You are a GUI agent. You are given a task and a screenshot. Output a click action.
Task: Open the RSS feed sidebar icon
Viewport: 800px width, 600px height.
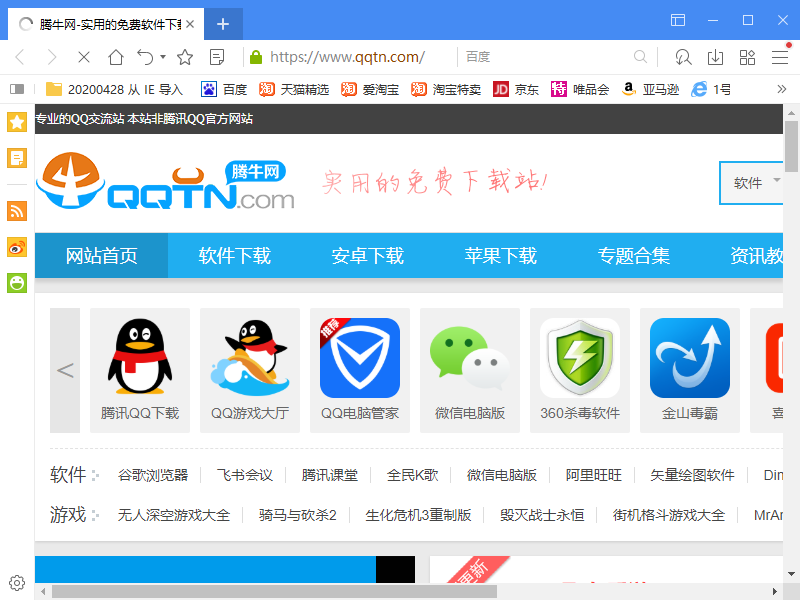pos(17,211)
